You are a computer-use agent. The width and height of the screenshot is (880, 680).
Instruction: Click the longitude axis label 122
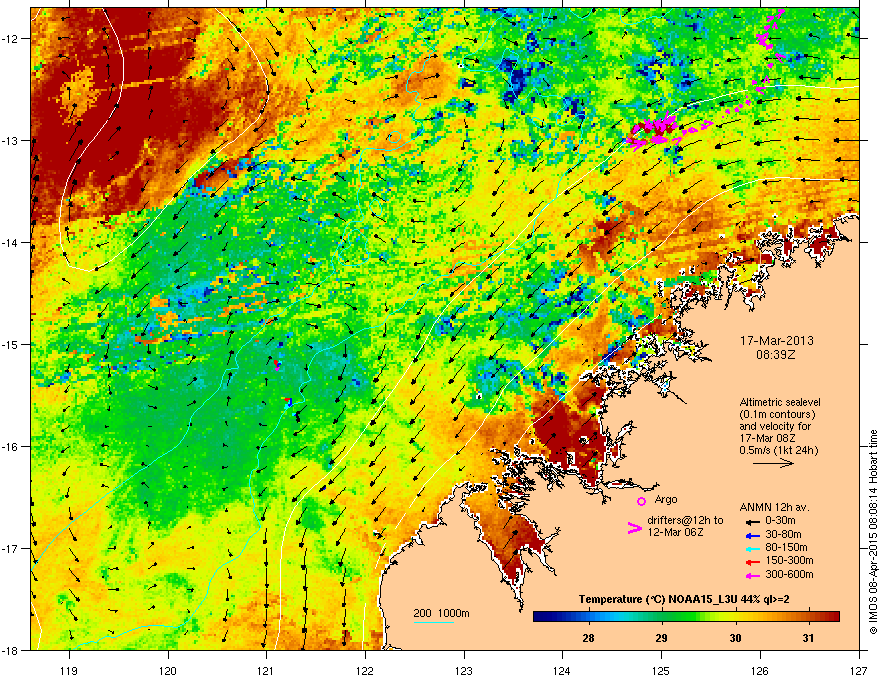tap(365, 670)
